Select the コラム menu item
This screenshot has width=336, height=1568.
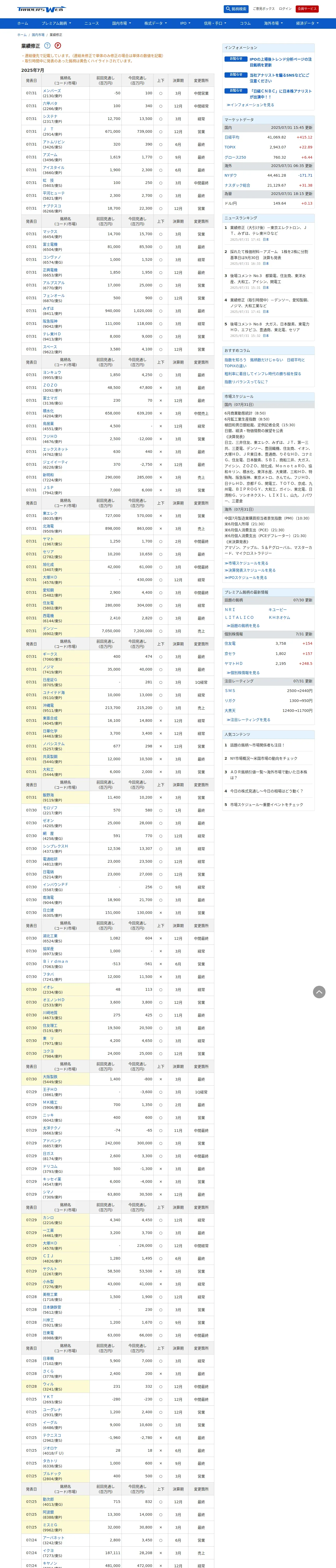(245, 23)
